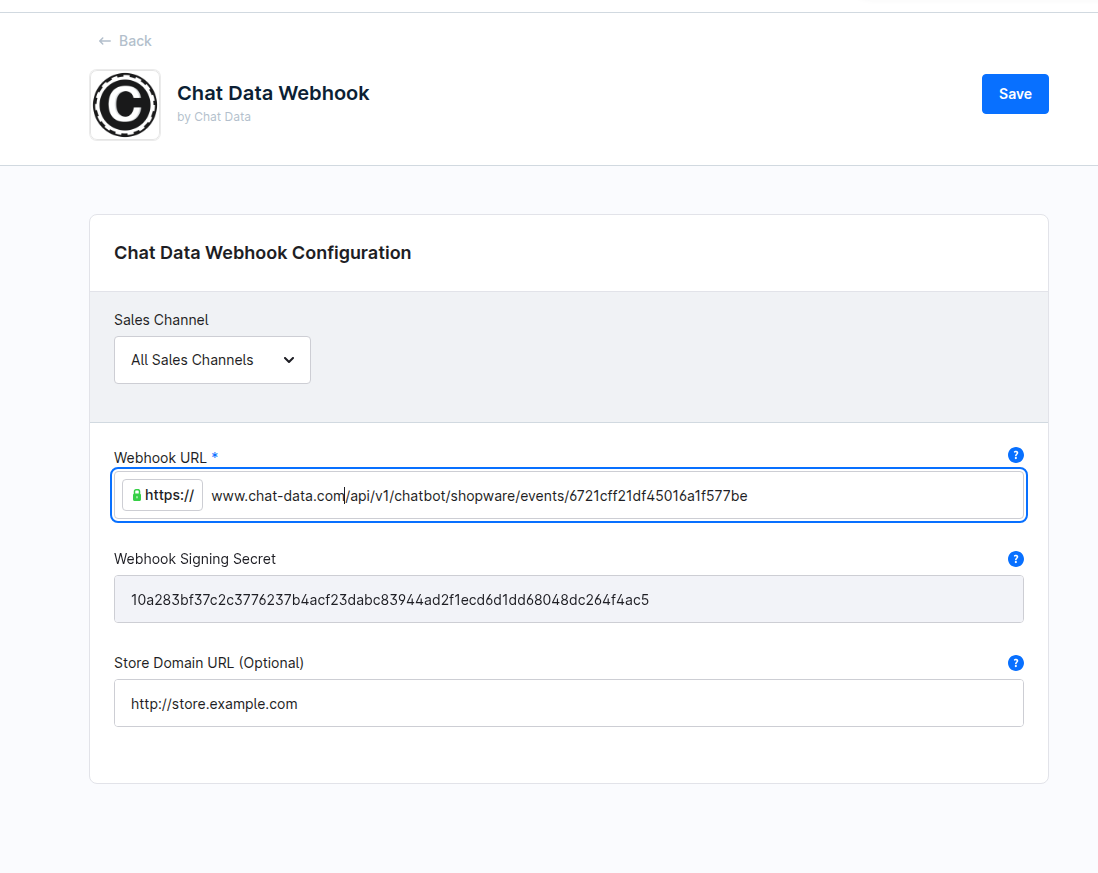Save the webhook configuration
Image resolution: width=1098 pixels, height=873 pixels.
click(x=1014, y=94)
